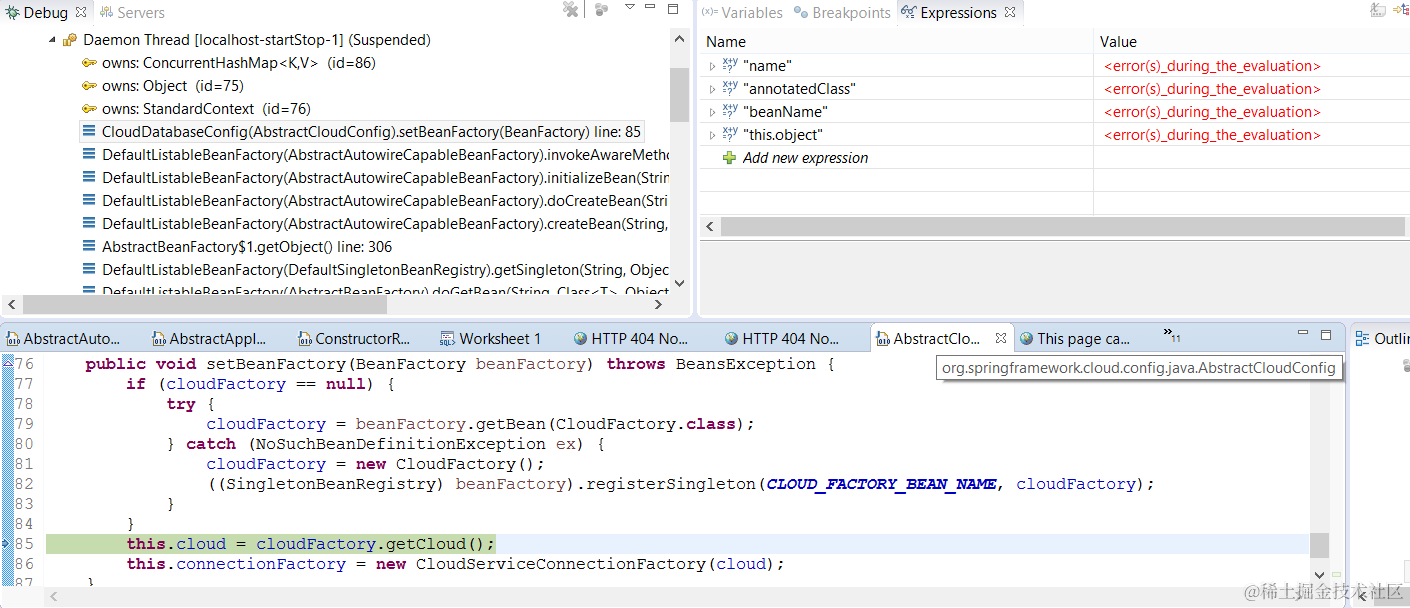Viewport: 1410px width, 608px height.
Task: Switch to the Servers tab
Action: coord(132,13)
